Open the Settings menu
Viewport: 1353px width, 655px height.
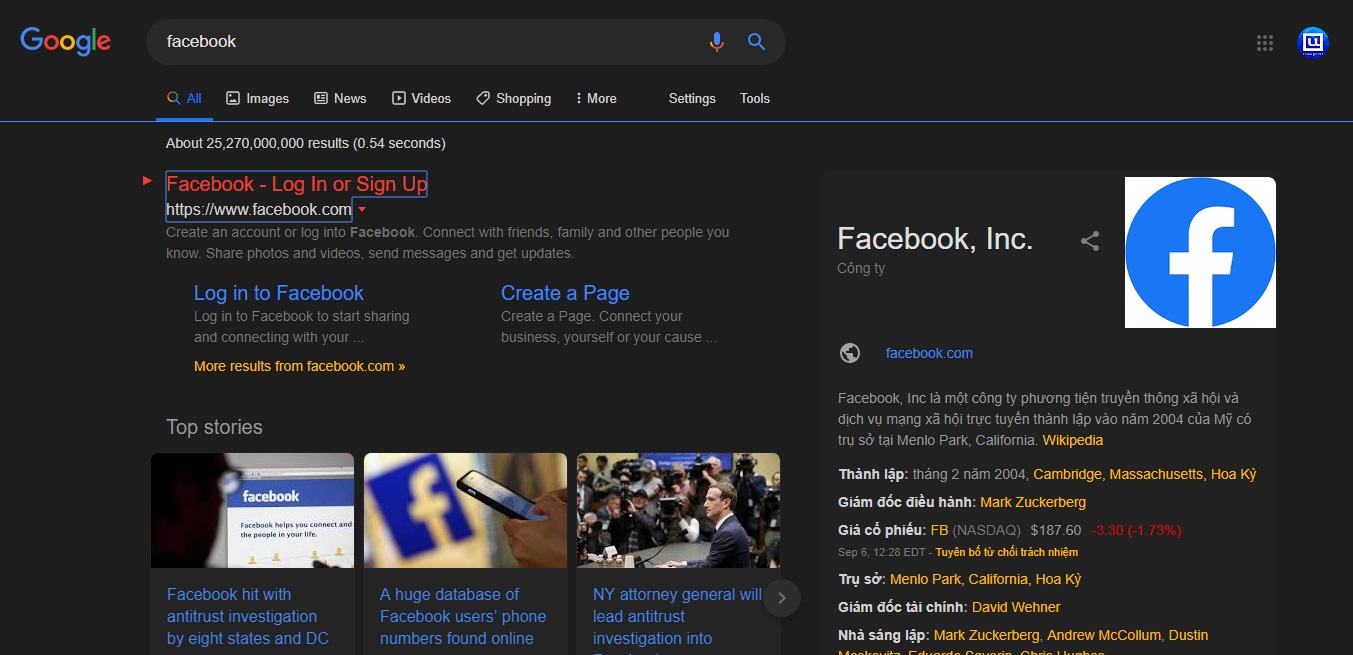click(692, 98)
